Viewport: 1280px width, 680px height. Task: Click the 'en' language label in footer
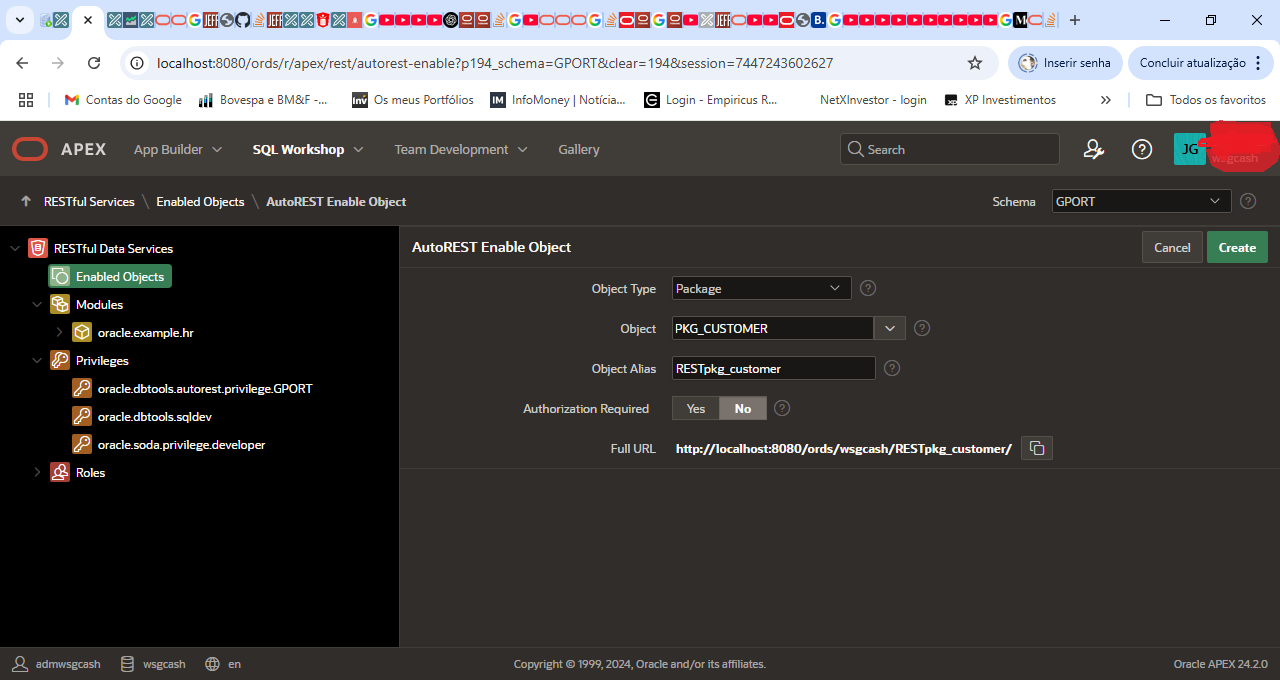point(234,664)
